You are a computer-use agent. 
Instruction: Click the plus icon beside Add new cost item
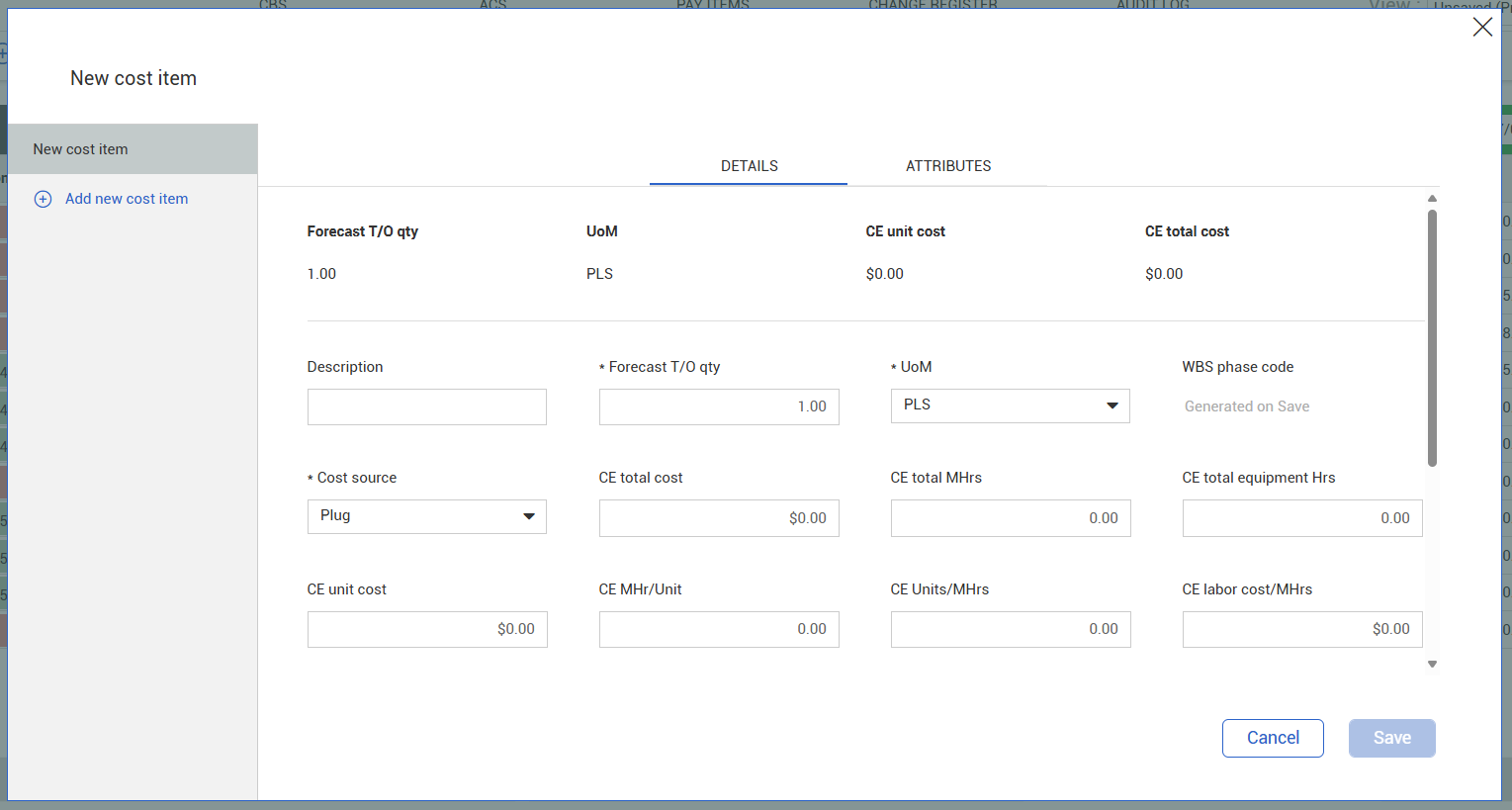(x=44, y=199)
